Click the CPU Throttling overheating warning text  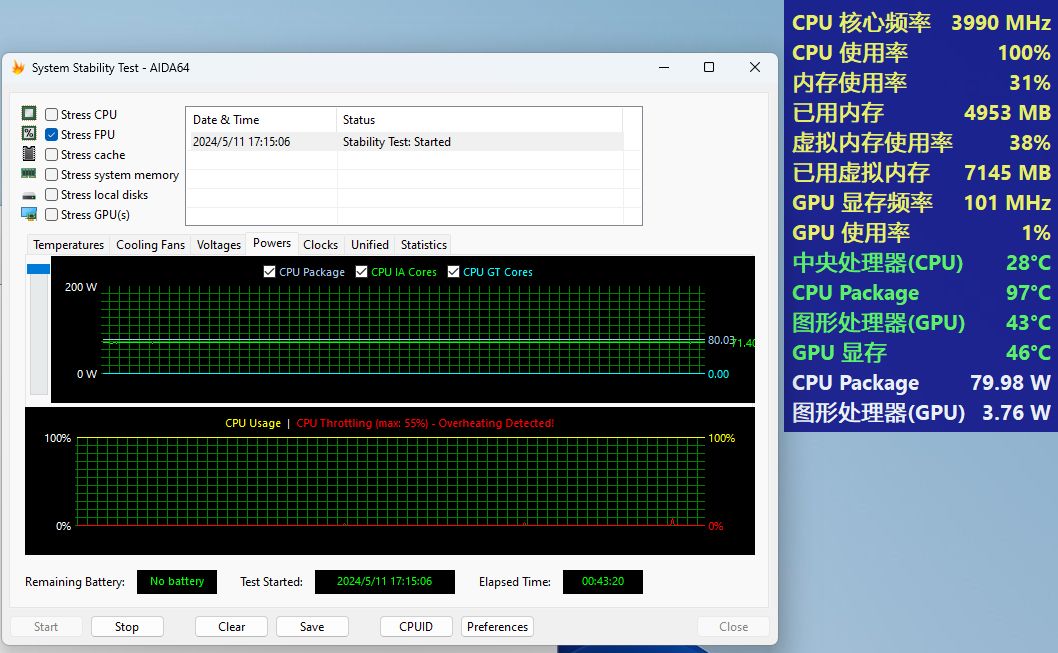425,423
